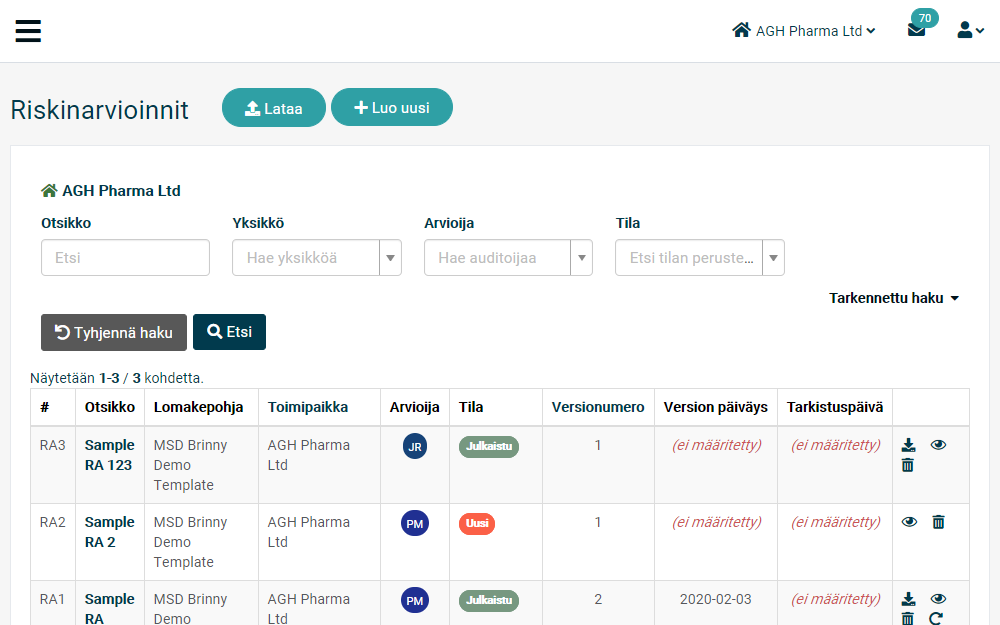This screenshot has width=1000, height=625.
Task: Click the Luo uusi button
Action: pos(392,107)
